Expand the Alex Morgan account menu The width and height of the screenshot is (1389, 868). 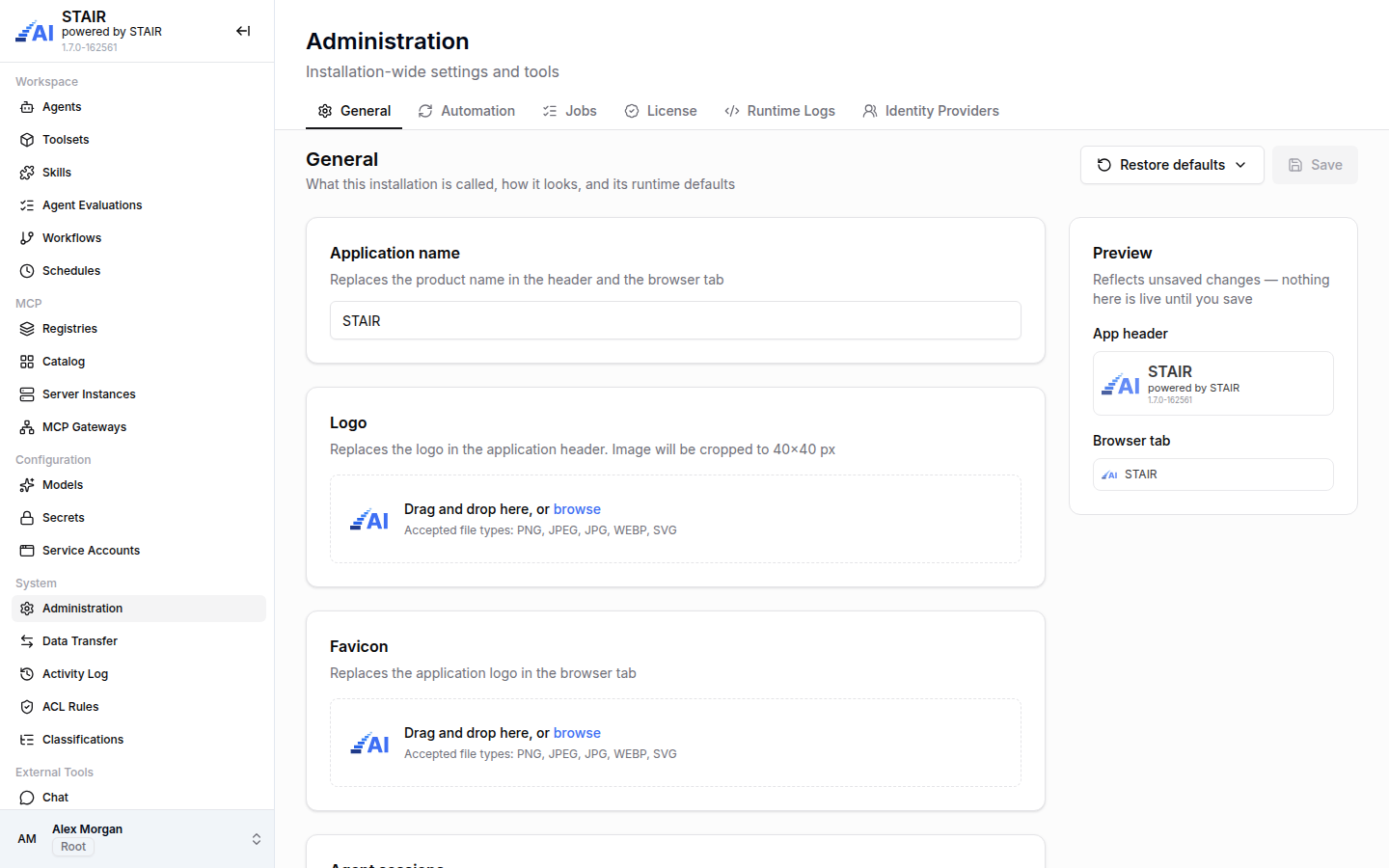pos(137,838)
